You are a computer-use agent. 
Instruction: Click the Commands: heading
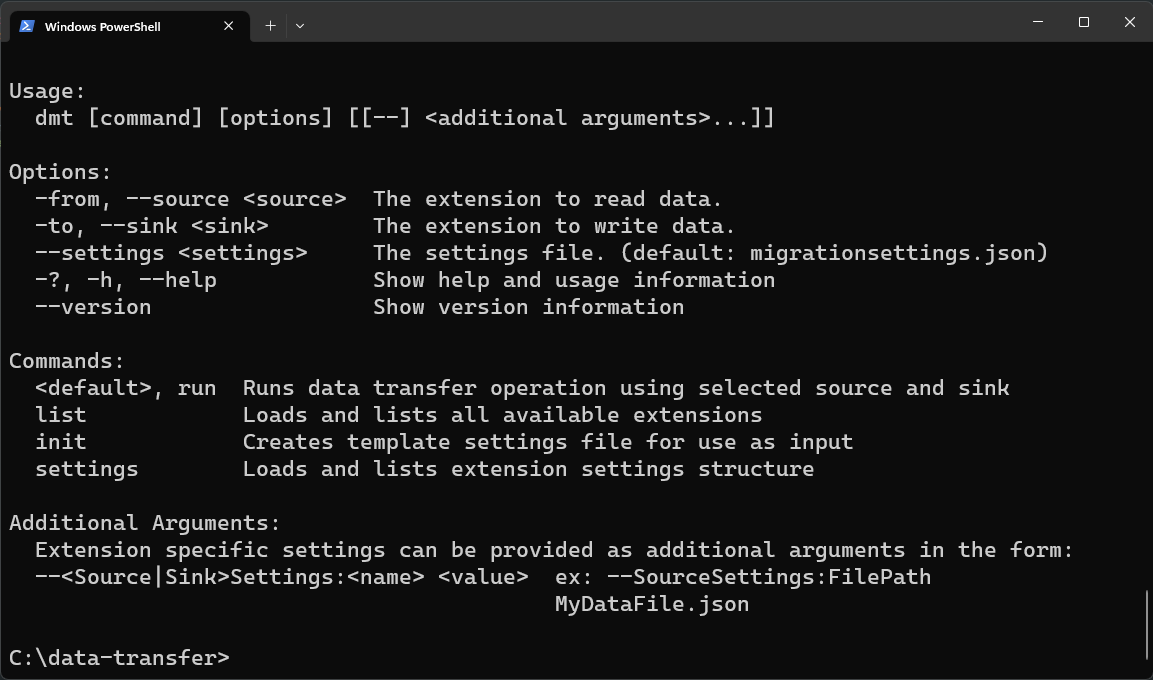click(67, 361)
